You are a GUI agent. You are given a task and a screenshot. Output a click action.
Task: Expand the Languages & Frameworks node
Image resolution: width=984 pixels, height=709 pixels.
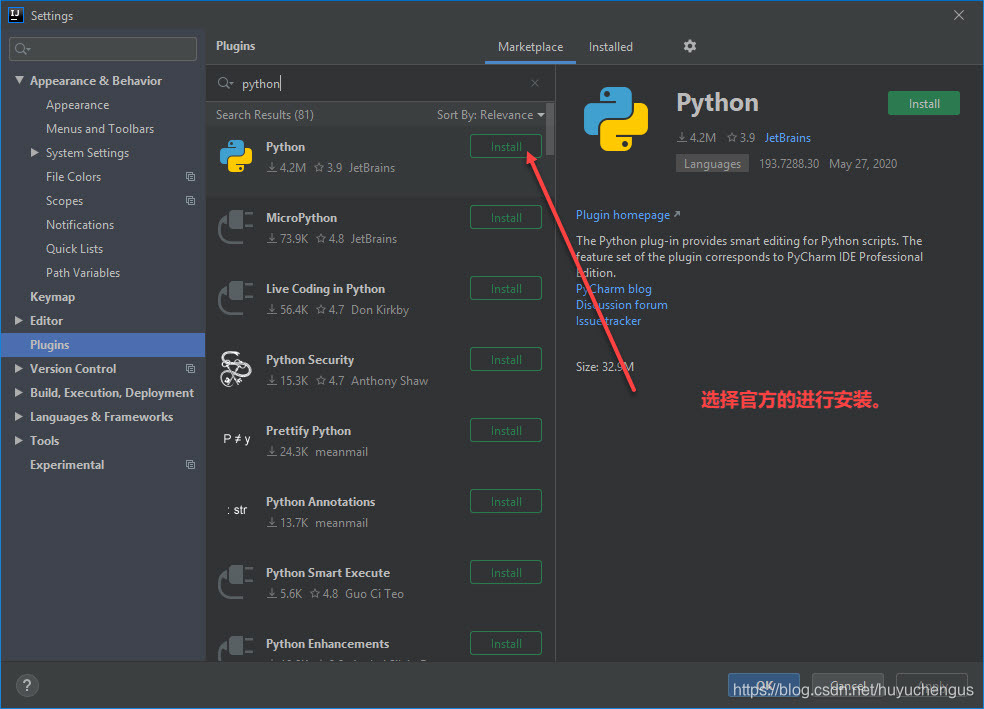[x=19, y=417]
